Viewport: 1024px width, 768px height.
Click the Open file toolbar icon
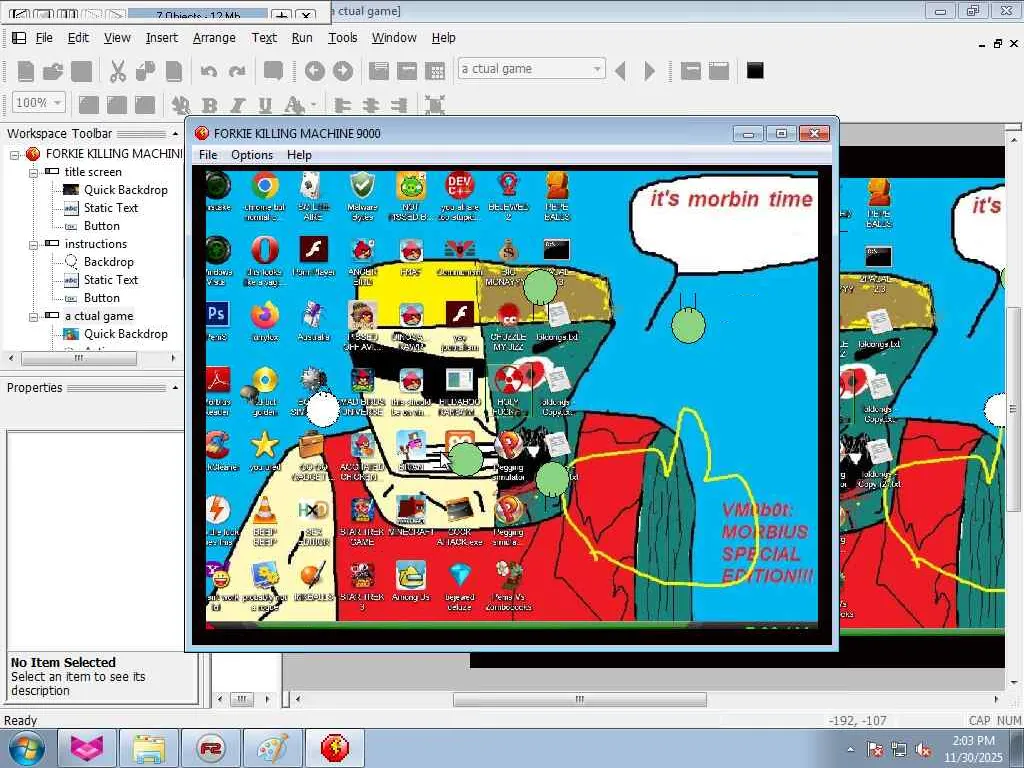[53, 71]
